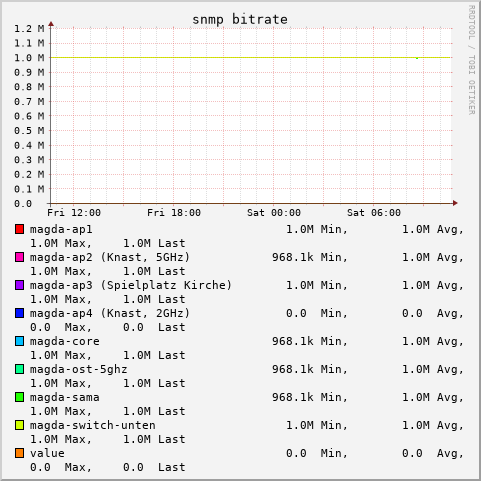
Task: Click the teal magda-ost-5ghz legend swatch
Action: click(19, 369)
